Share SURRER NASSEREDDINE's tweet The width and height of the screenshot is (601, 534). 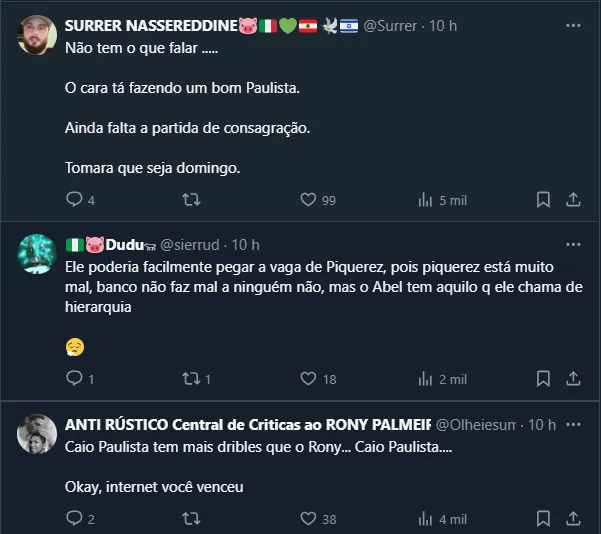click(574, 200)
